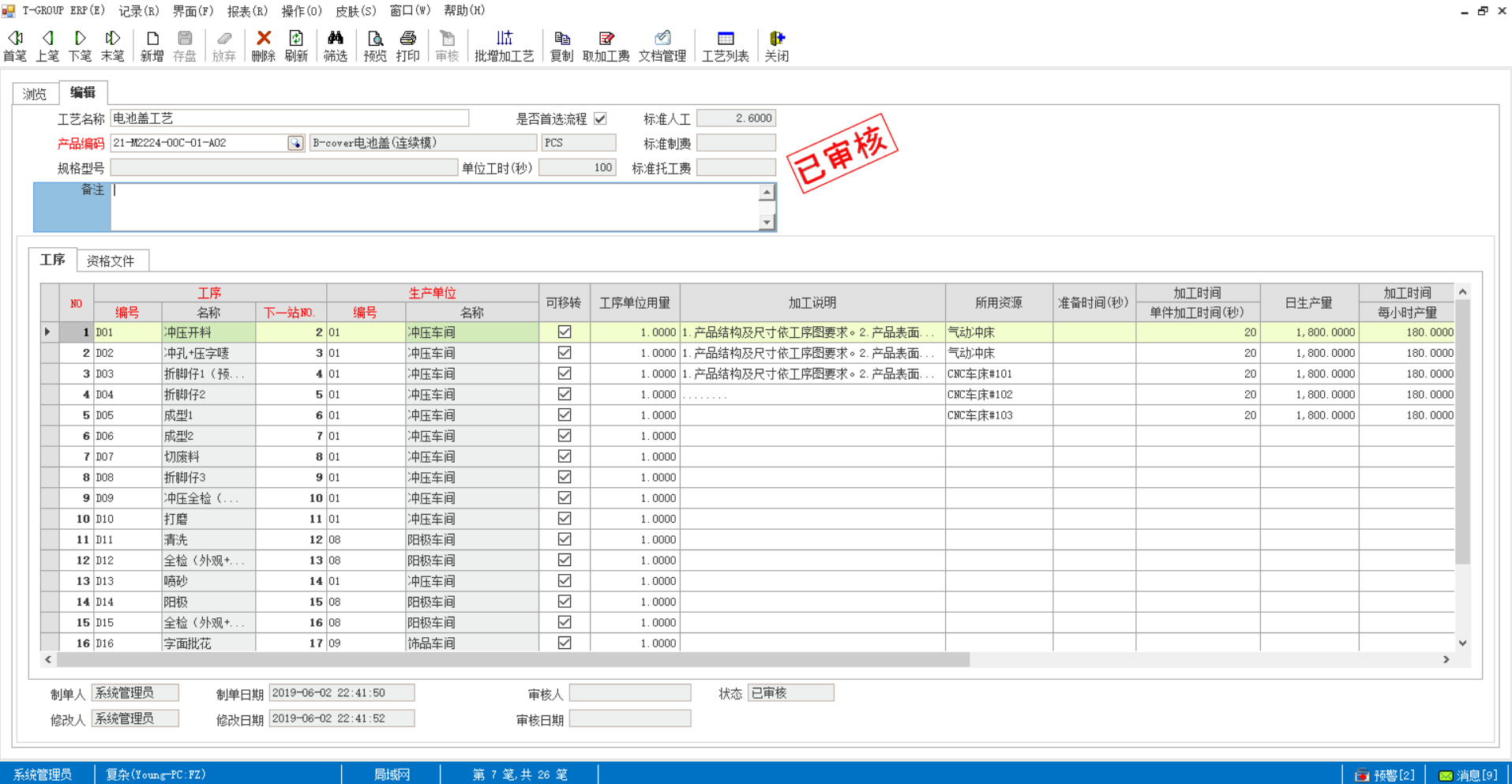Image resolution: width=1512 pixels, height=784 pixels.
Task: Click the 工艺名称 input field
Action: pos(289,118)
